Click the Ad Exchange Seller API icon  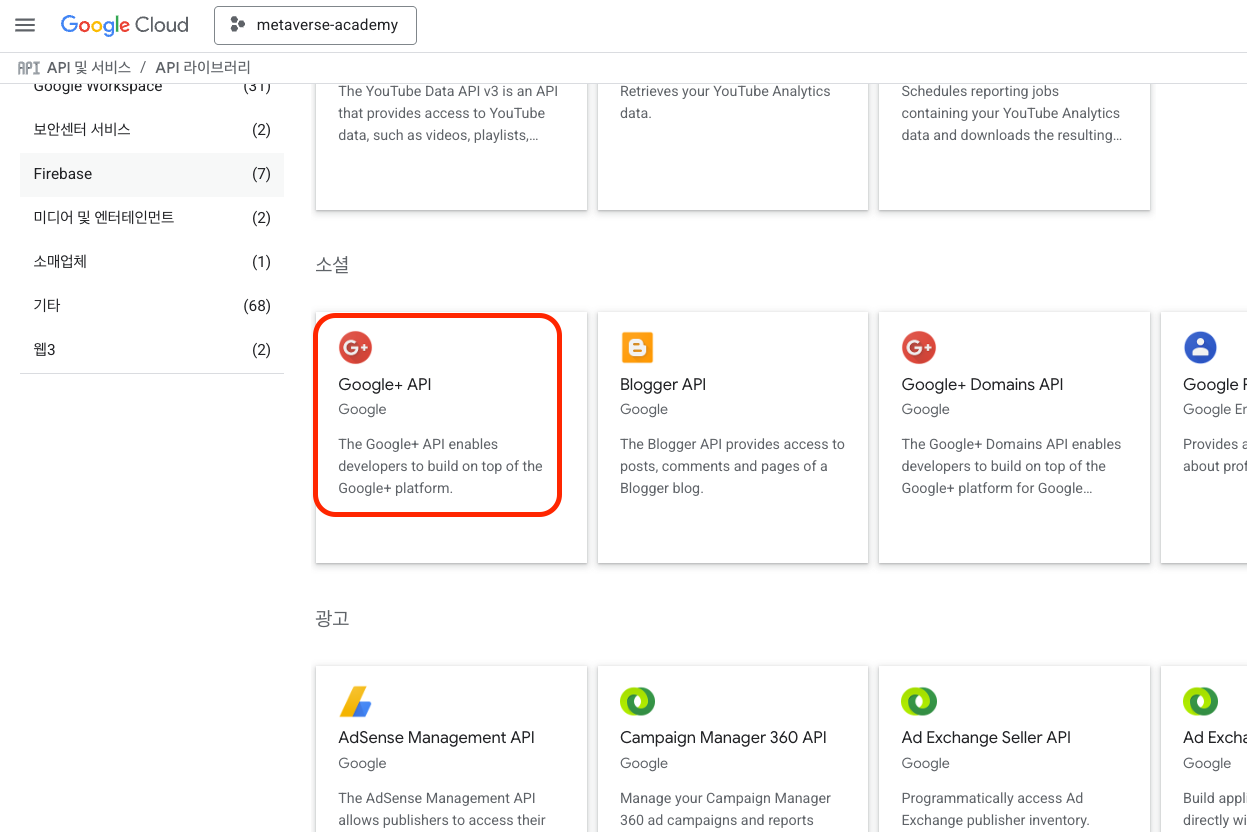(918, 702)
